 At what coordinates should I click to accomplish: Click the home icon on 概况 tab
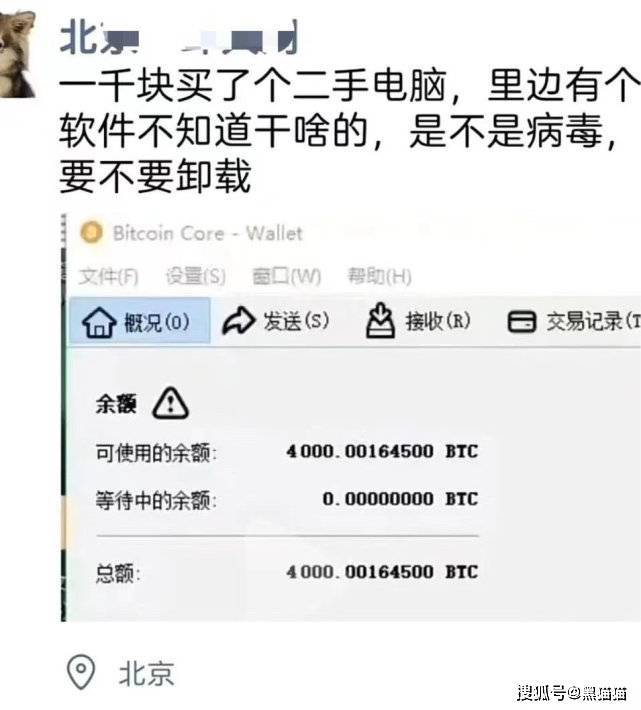[x=99, y=321]
